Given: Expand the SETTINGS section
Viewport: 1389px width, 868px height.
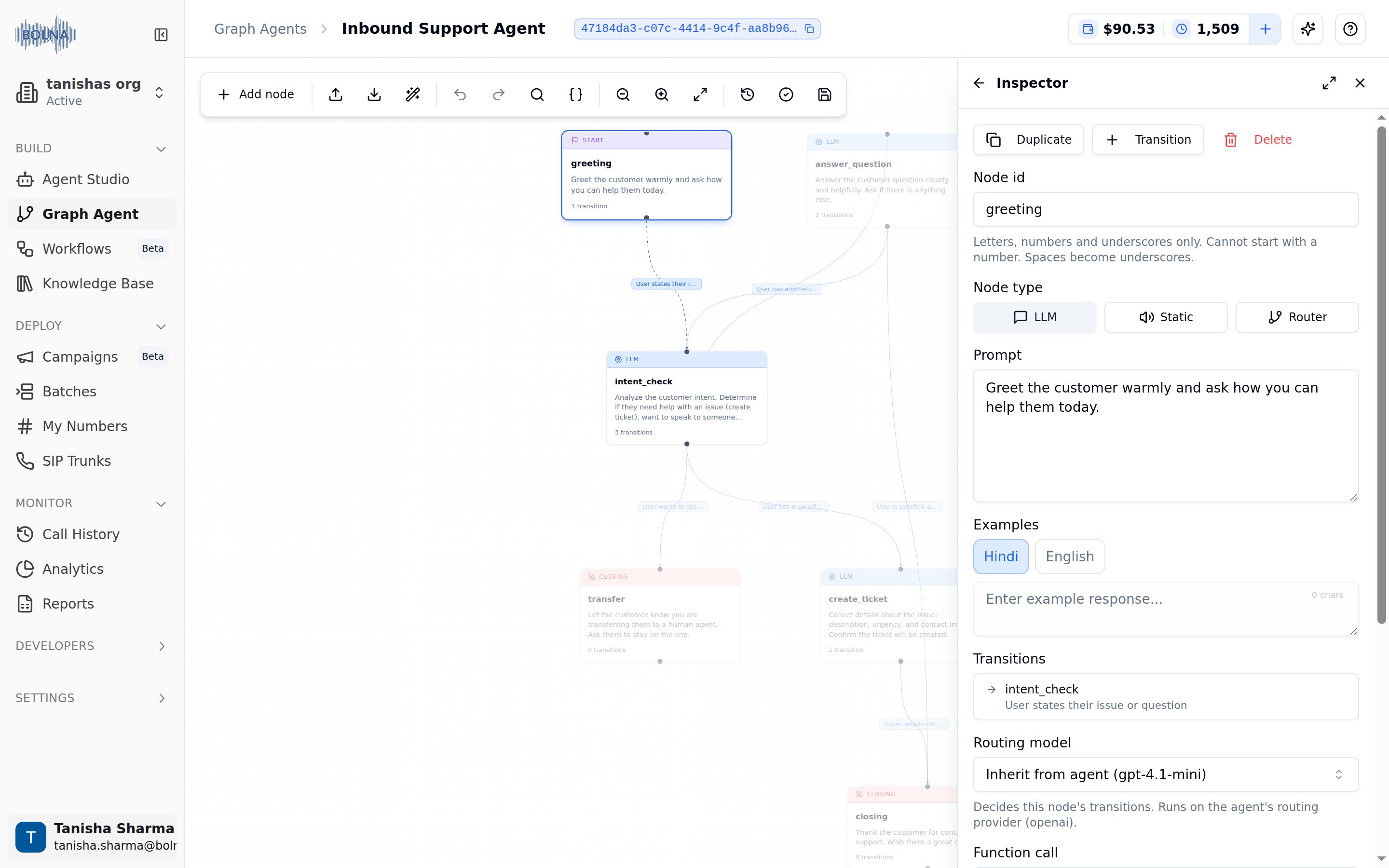Looking at the screenshot, I should coord(92,698).
